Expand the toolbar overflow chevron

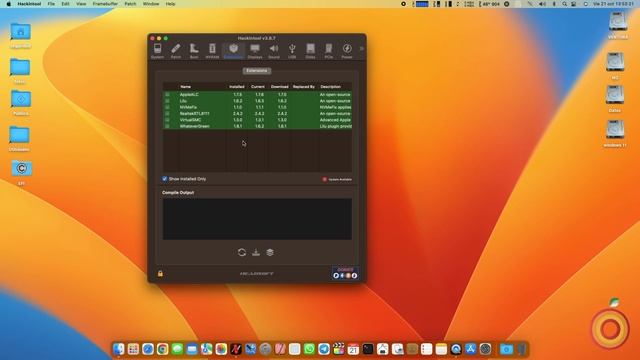[361, 49]
